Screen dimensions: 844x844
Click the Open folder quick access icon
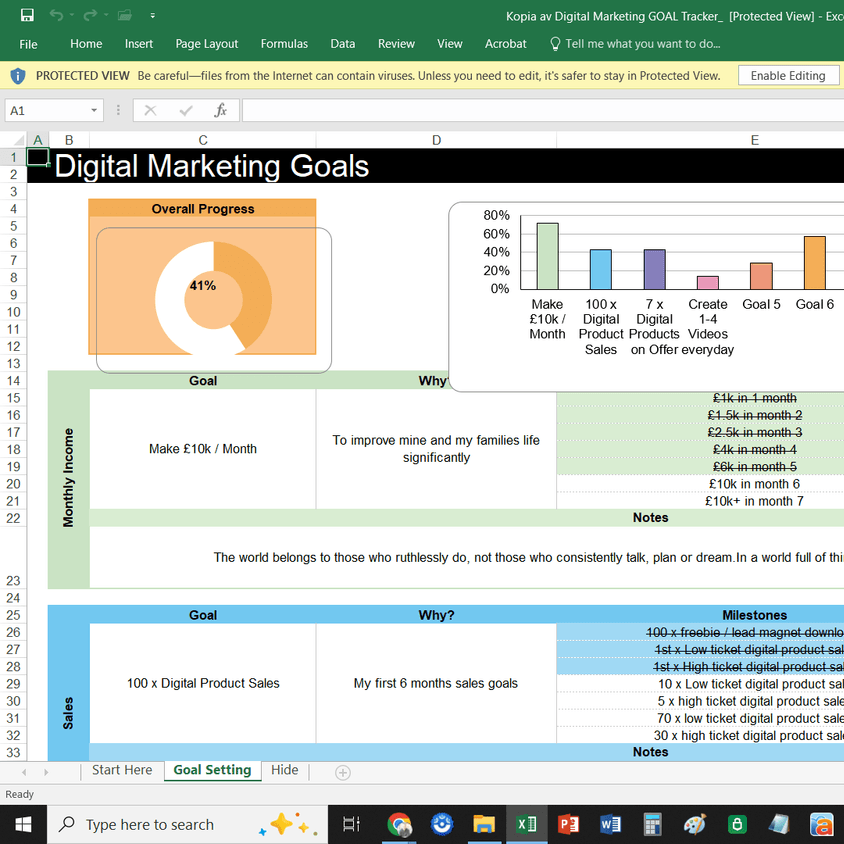125,15
